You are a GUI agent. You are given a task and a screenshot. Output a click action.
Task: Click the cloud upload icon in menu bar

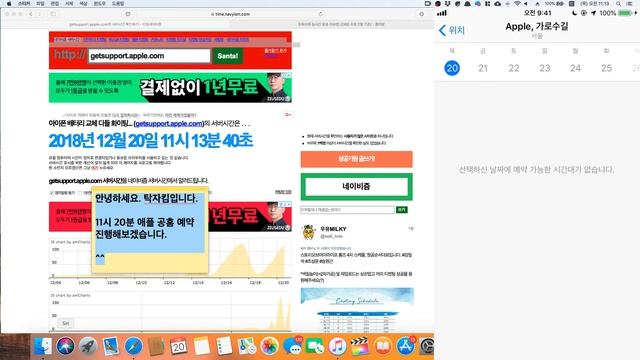click(498, 3)
